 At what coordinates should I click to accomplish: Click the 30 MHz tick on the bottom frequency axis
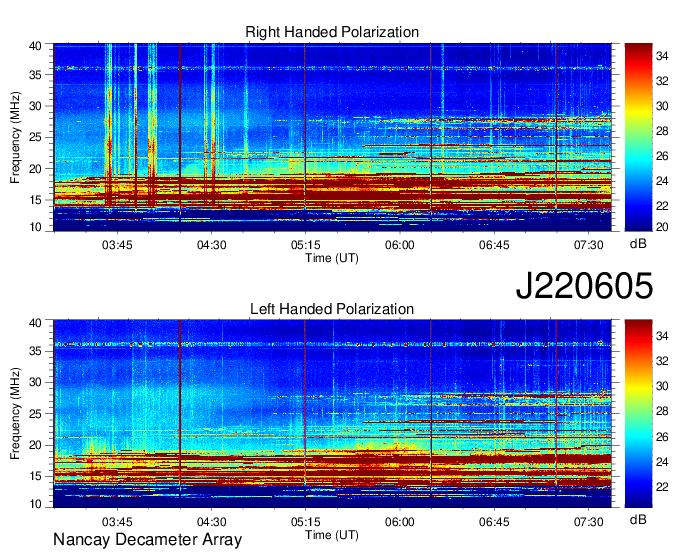(x=36, y=382)
